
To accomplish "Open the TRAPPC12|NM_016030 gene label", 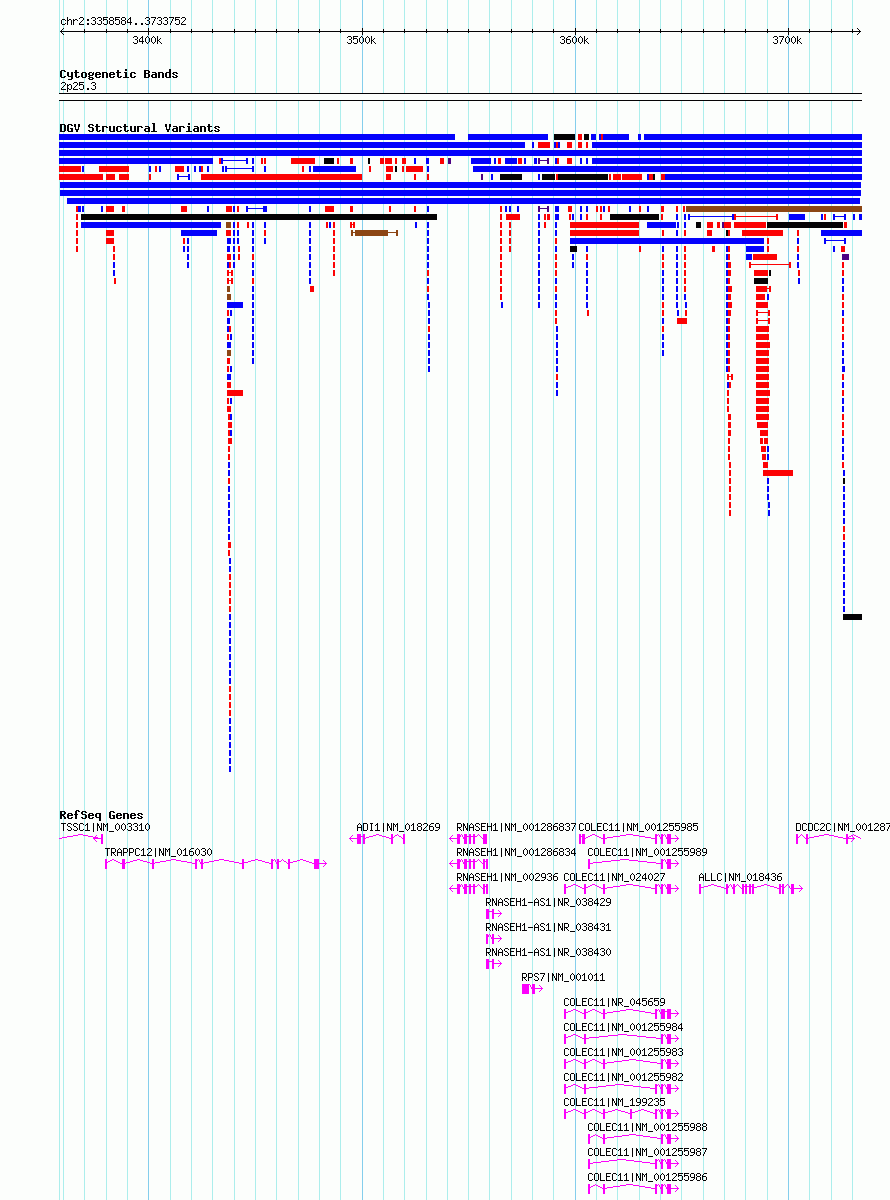I will [x=158, y=852].
